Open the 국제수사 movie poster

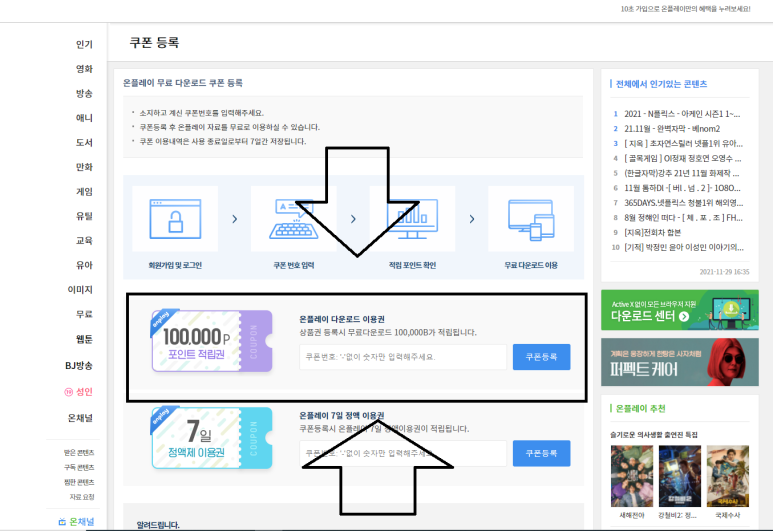pyautogui.click(x=728, y=476)
